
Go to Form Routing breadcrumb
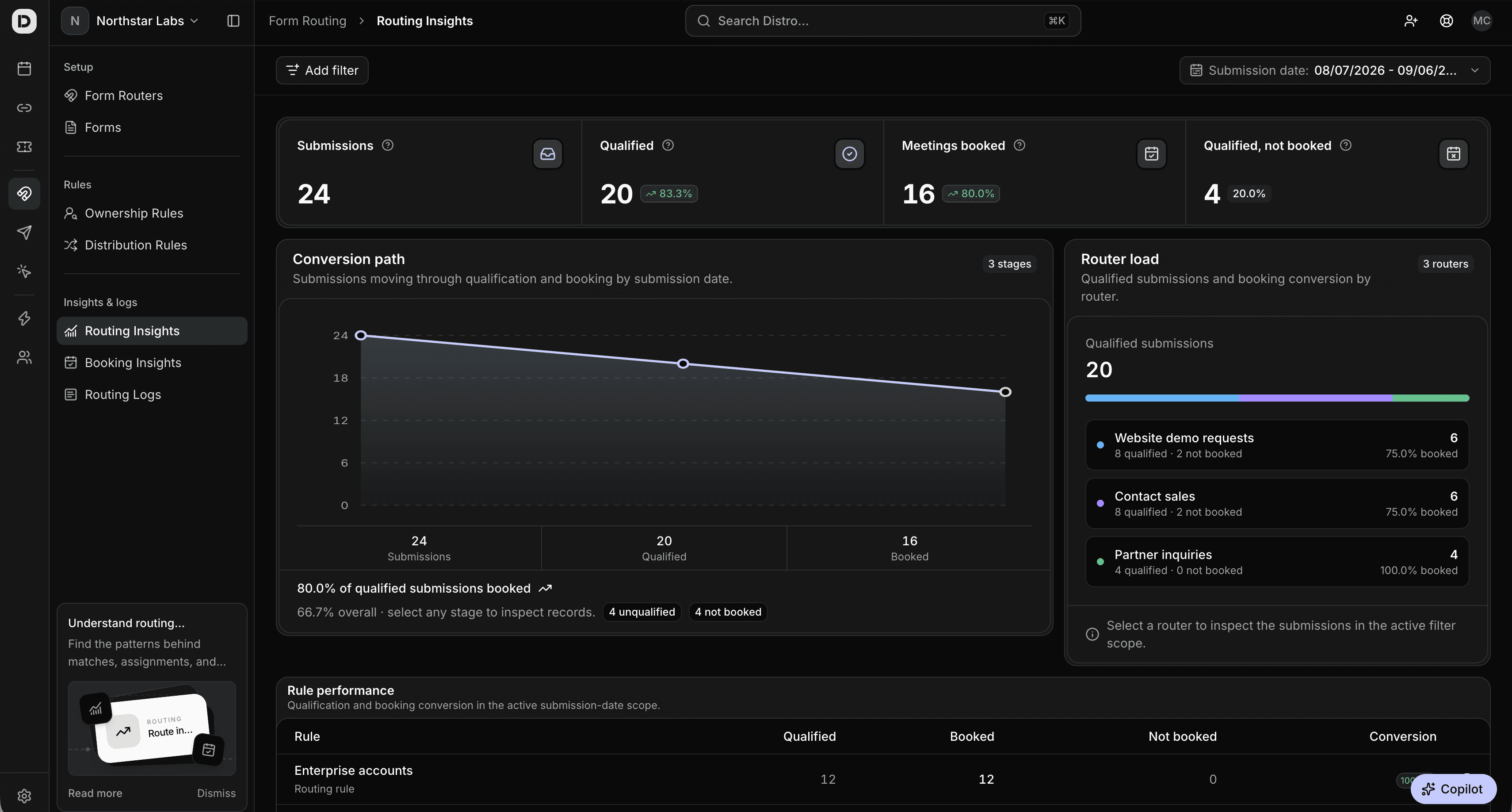point(308,21)
